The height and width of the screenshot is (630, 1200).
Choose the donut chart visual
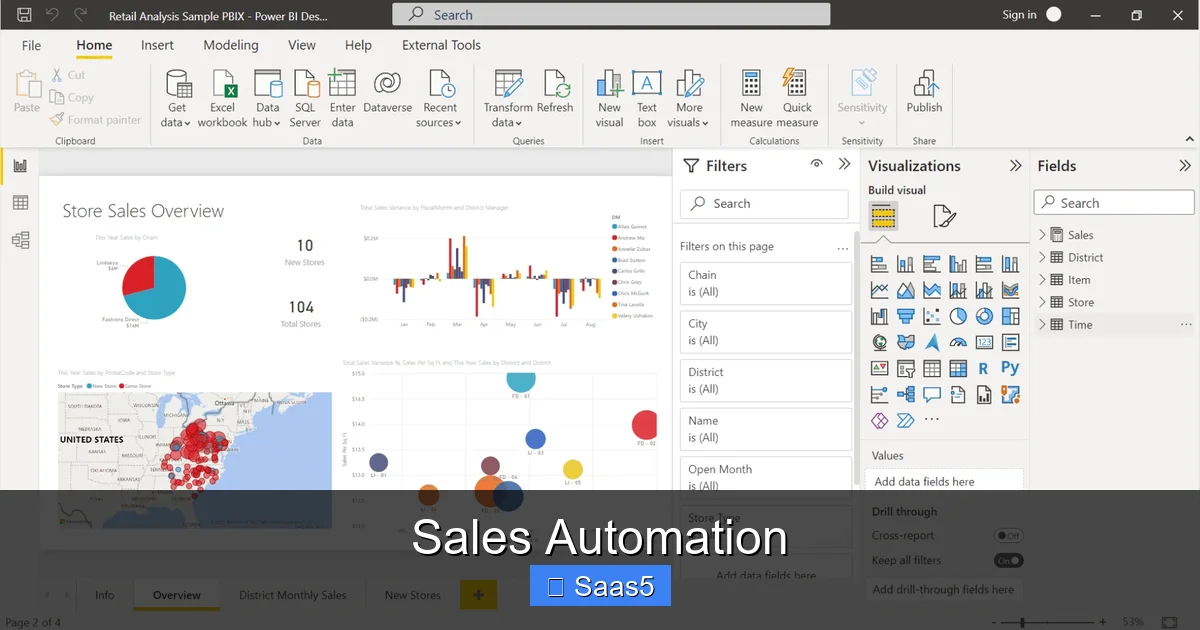point(984,316)
